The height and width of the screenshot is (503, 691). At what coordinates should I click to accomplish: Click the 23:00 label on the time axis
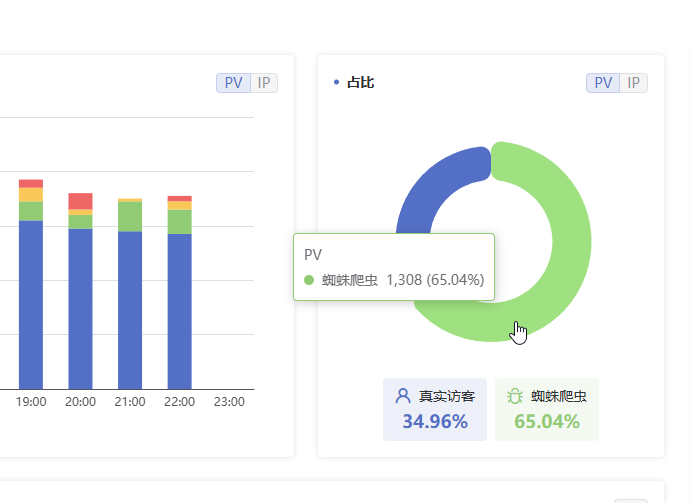(x=229, y=401)
